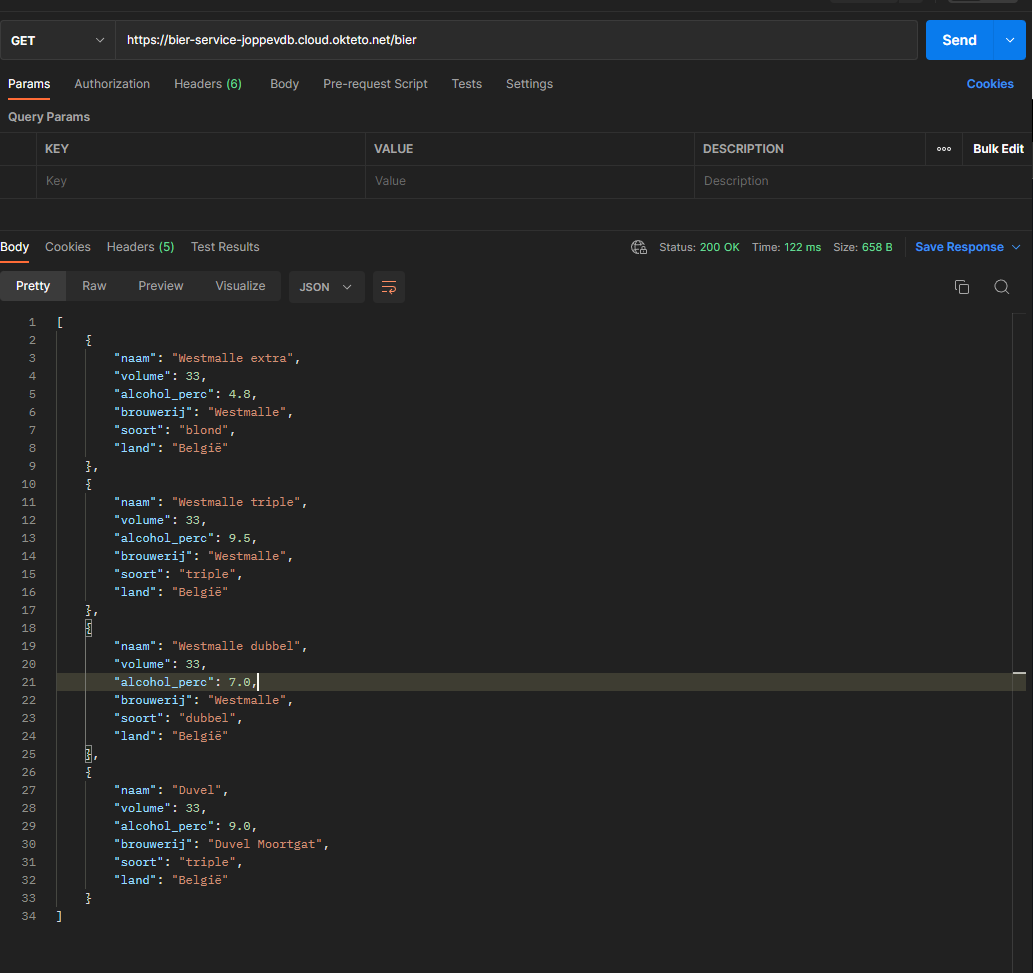
Task: Click the VALUE column header
Action: coord(393,149)
